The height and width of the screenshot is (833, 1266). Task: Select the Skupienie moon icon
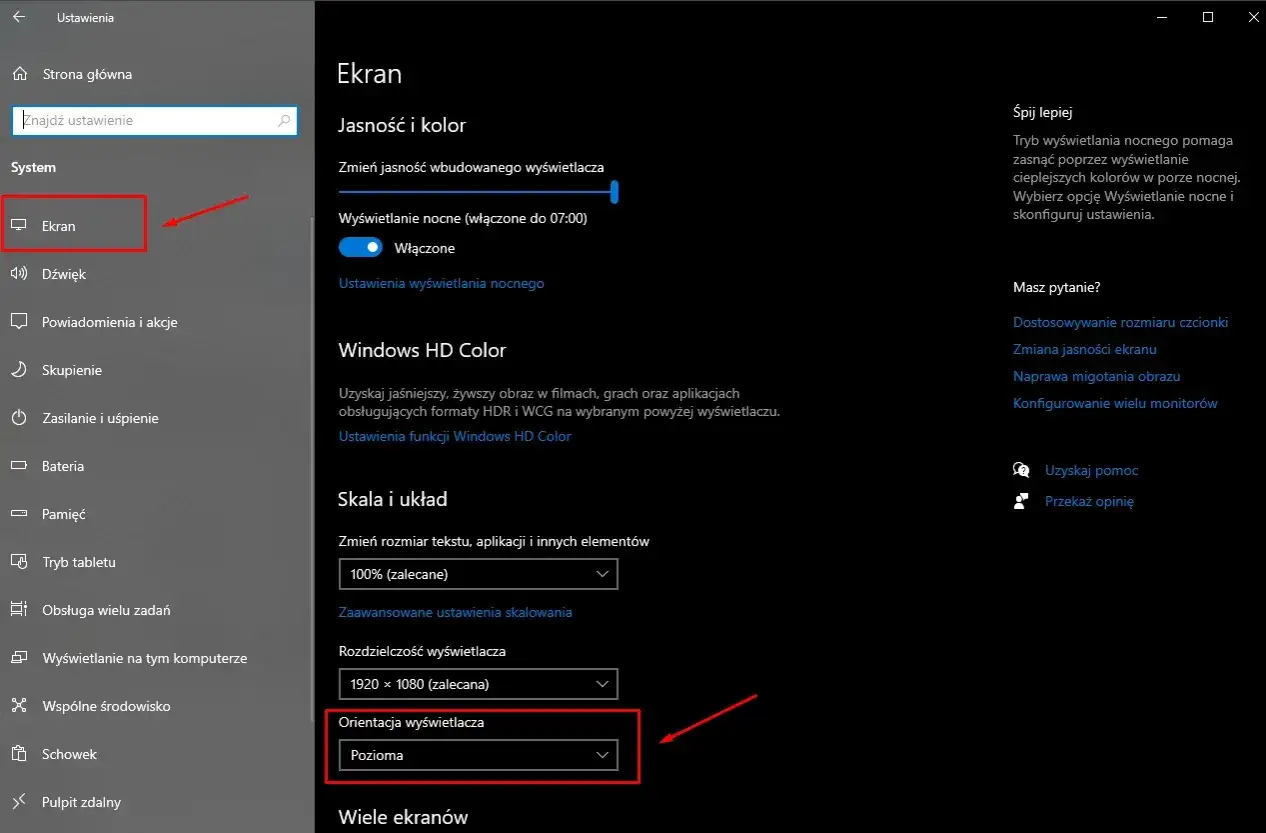(18, 370)
